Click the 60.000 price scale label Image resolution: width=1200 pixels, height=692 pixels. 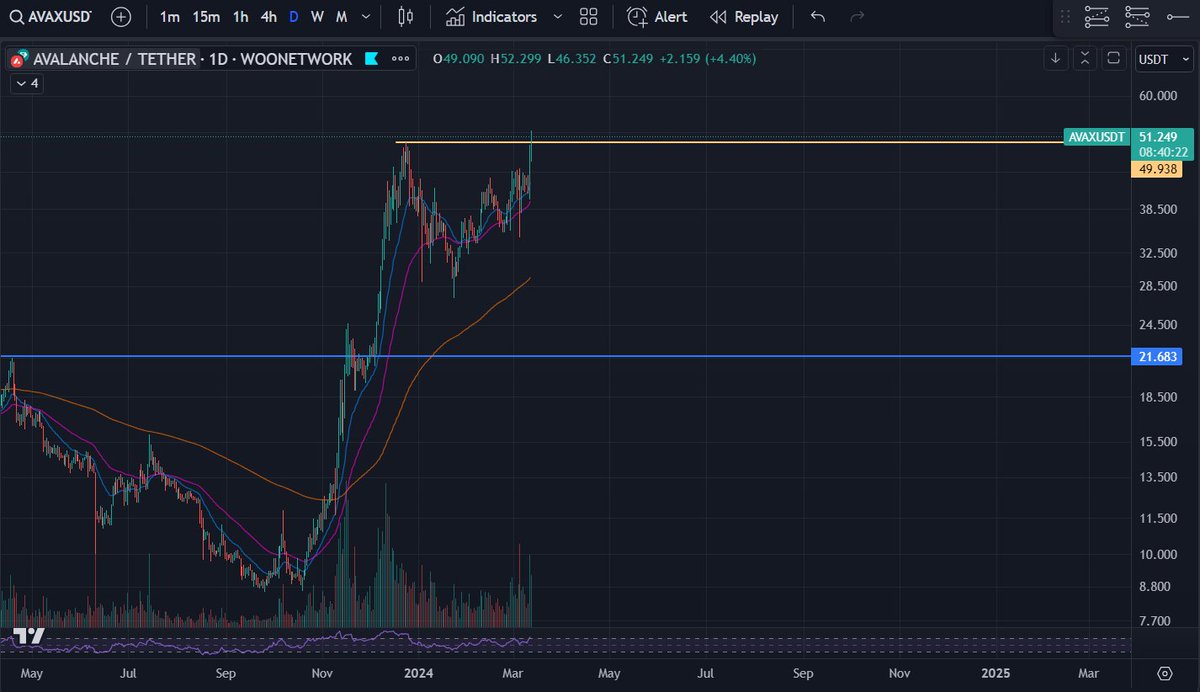point(1158,96)
